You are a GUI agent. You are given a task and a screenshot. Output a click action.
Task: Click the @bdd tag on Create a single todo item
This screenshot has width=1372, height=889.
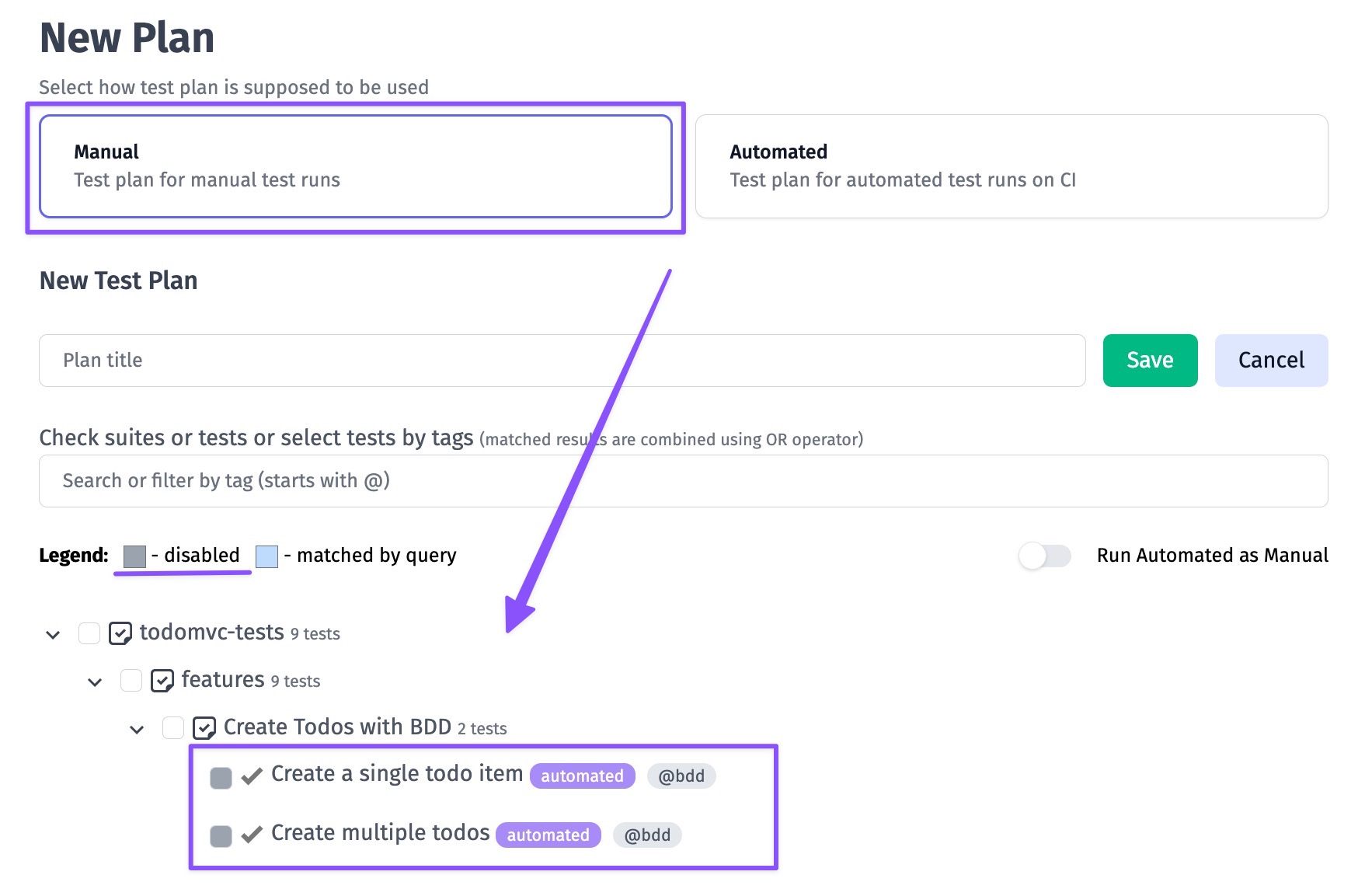pos(681,776)
